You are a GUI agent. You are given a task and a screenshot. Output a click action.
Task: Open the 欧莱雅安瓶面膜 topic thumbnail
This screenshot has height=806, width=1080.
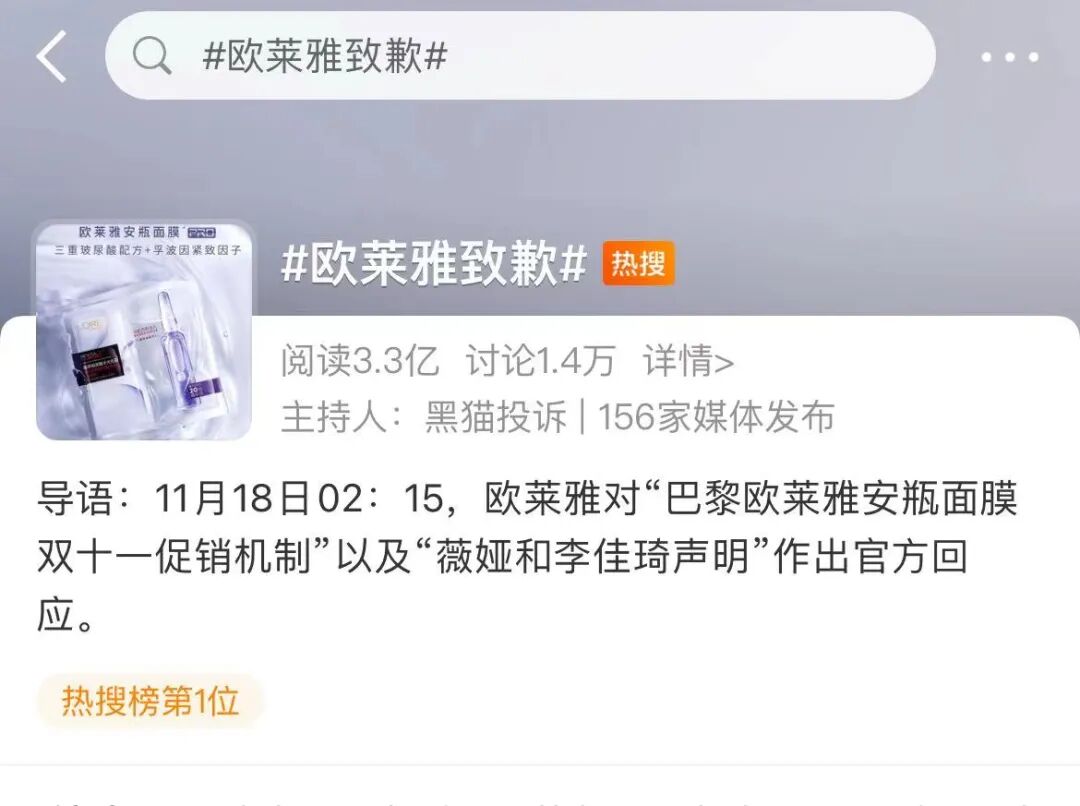tap(144, 330)
